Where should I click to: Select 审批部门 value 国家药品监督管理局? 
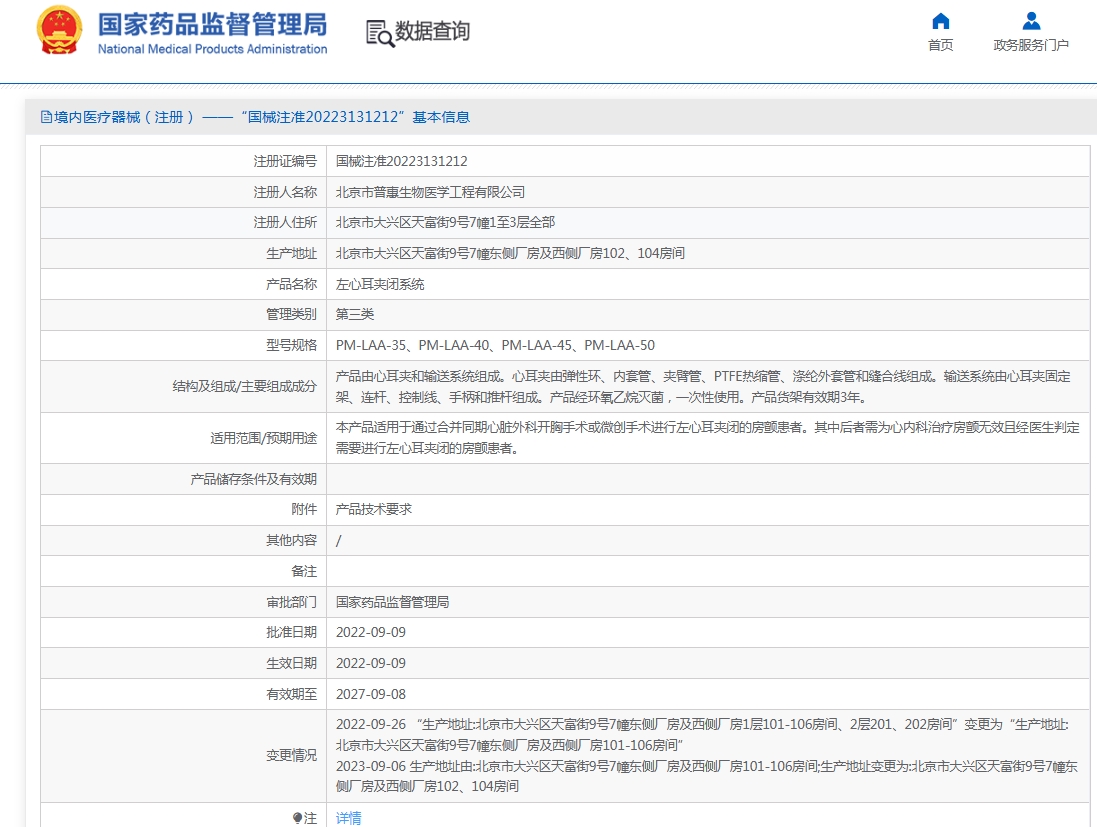pyautogui.click(x=392, y=602)
